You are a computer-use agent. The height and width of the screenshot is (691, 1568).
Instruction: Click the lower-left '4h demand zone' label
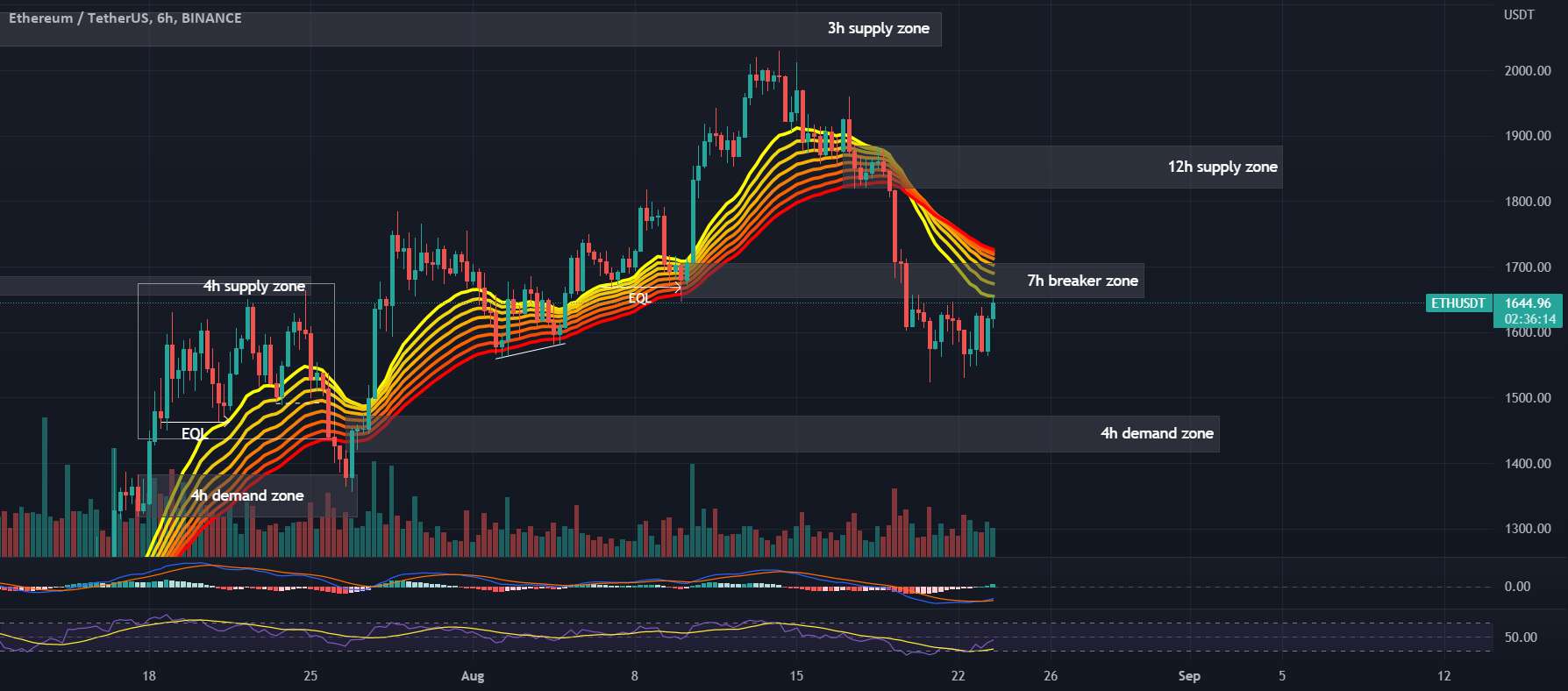point(247,495)
